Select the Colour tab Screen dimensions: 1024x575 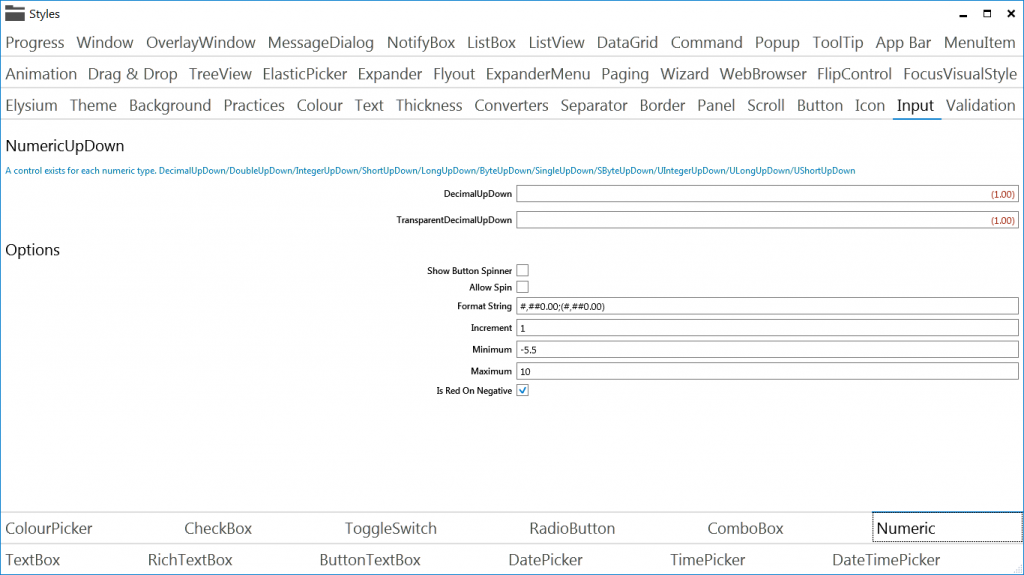(319, 105)
